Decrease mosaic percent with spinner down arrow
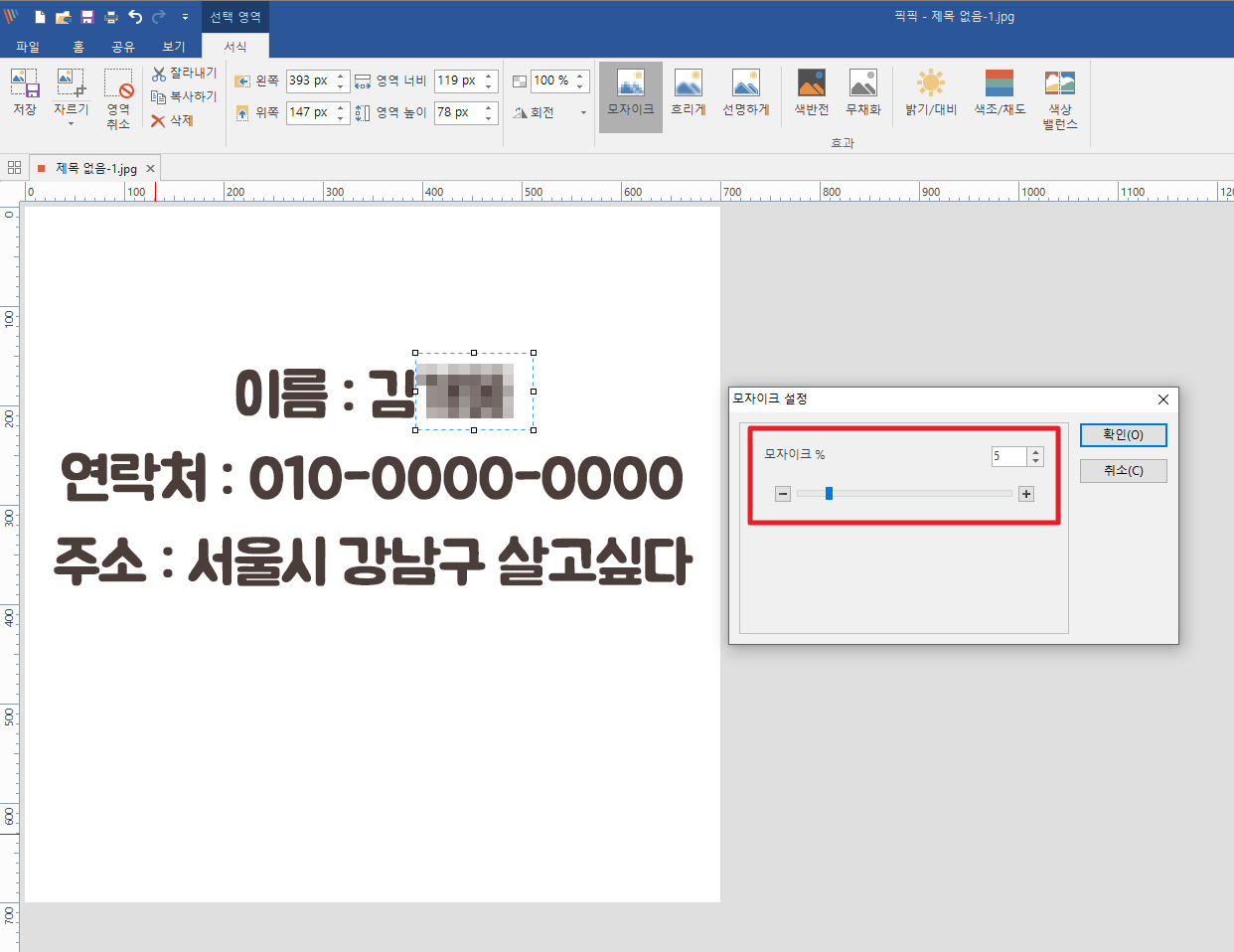The image size is (1234, 952). [1036, 461]
